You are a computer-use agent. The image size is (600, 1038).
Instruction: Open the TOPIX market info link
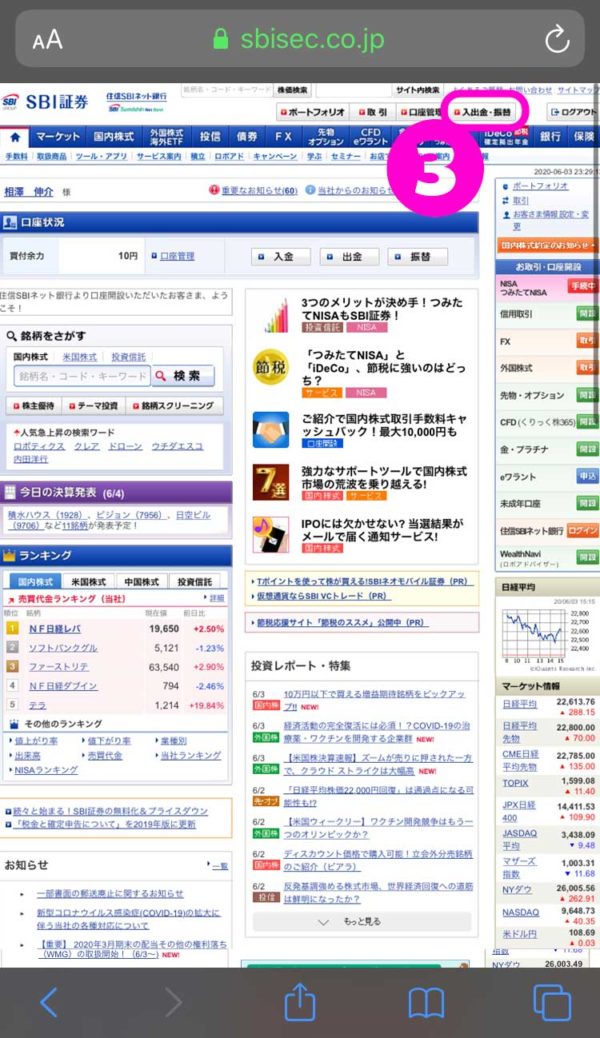515,783
